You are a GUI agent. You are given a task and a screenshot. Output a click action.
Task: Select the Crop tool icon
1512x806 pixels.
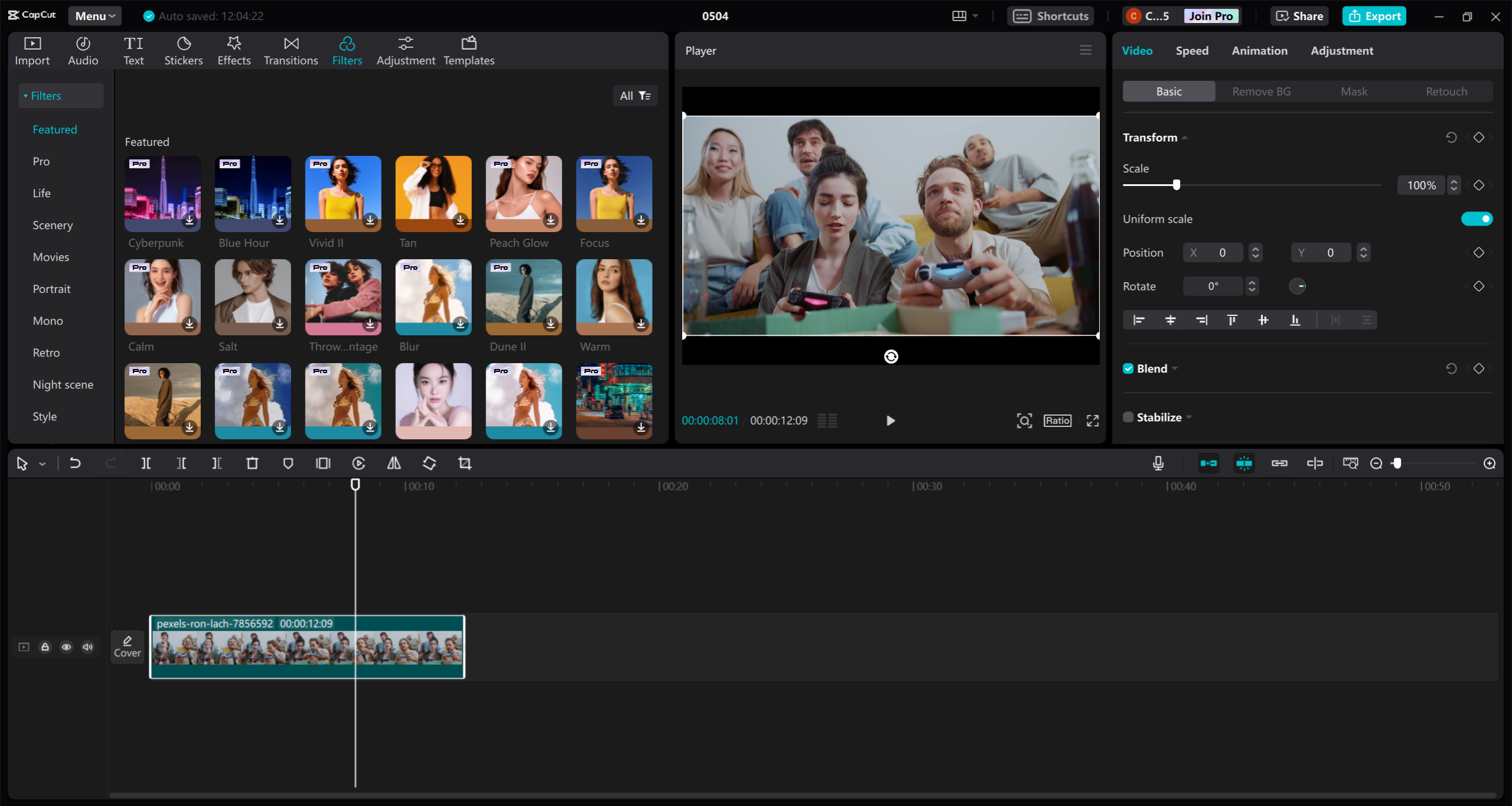coord(464,463)
